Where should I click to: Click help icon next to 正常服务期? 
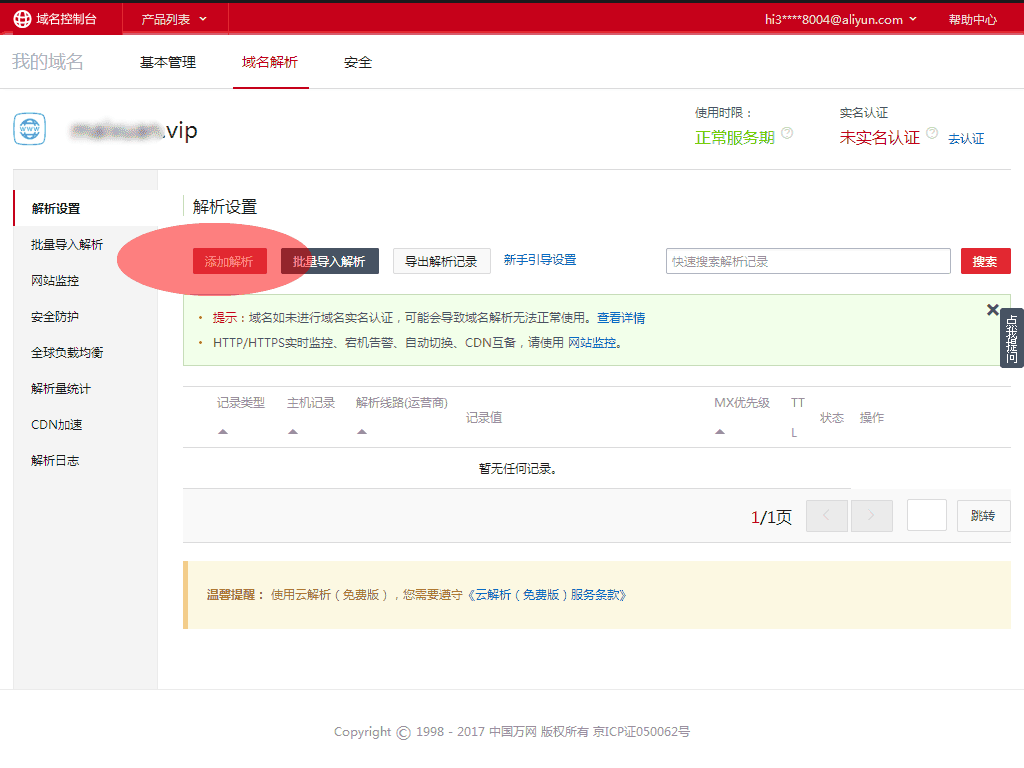[x=787, y=133]
